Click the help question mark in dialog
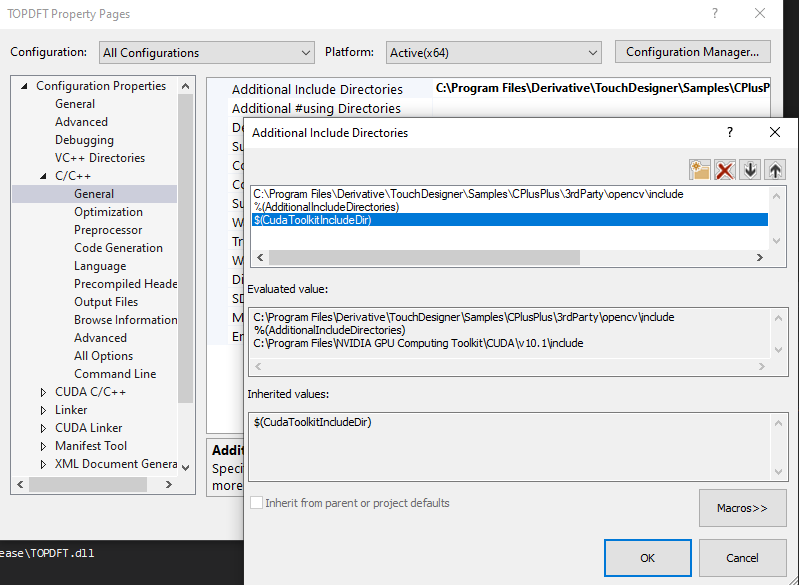The height and width of the screenshot is (585, 799). [730, 132]
